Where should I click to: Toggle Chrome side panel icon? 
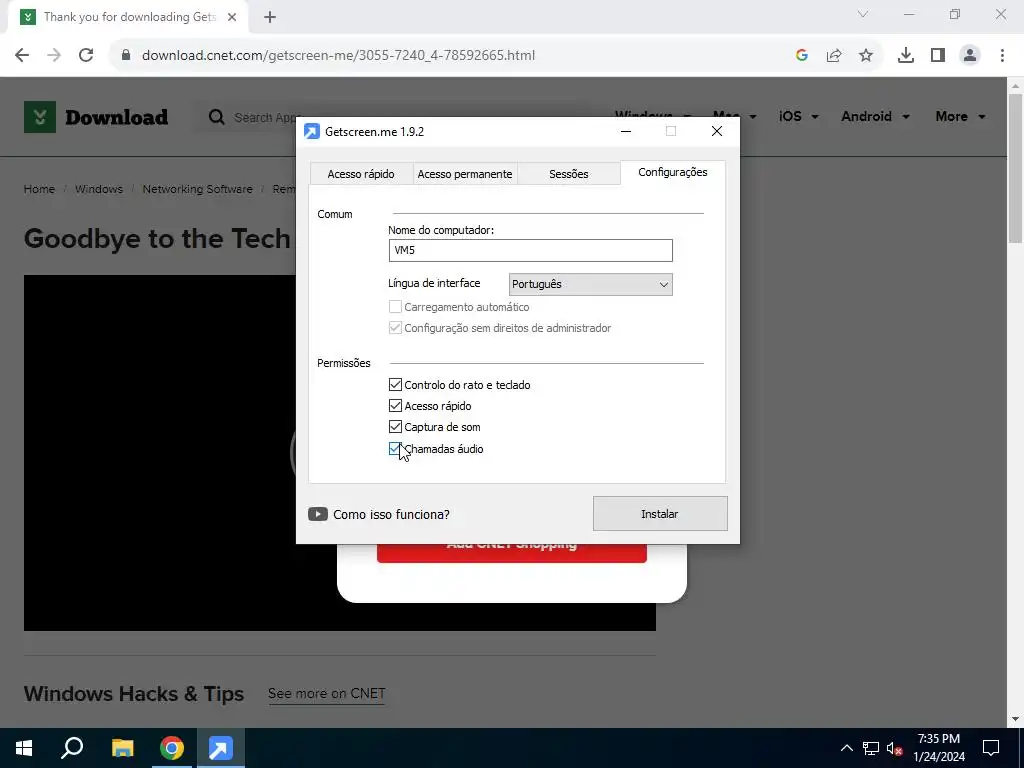click(938, 55)
